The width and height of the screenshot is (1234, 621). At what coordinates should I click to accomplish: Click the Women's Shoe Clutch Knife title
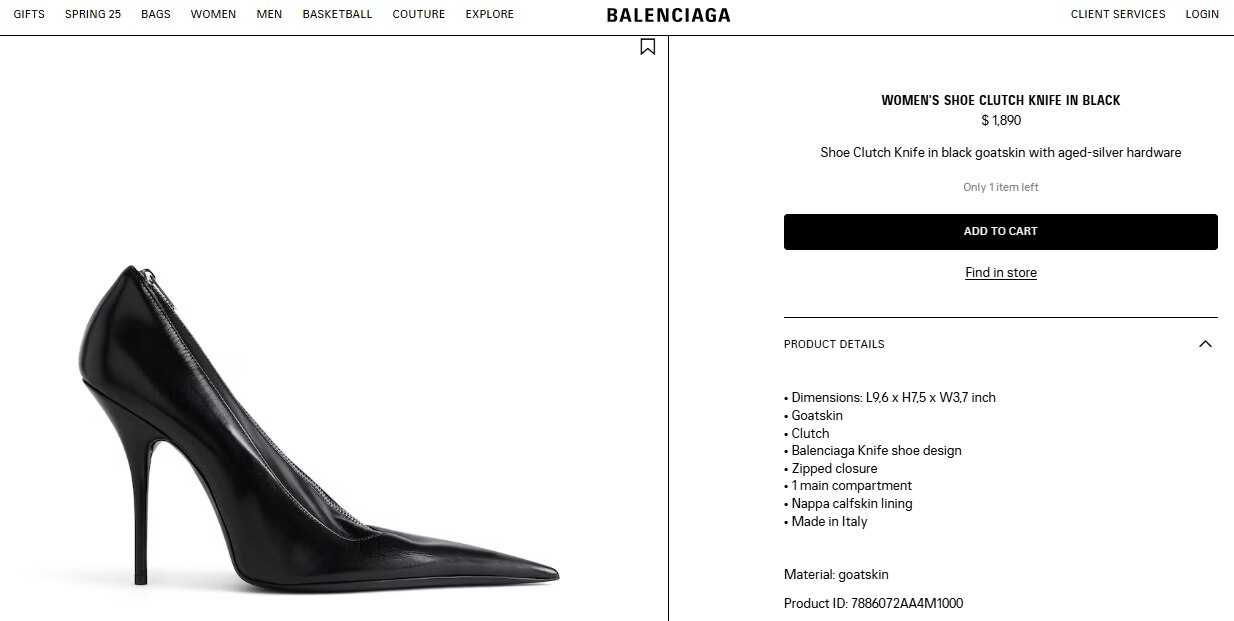coord(1001,100)
